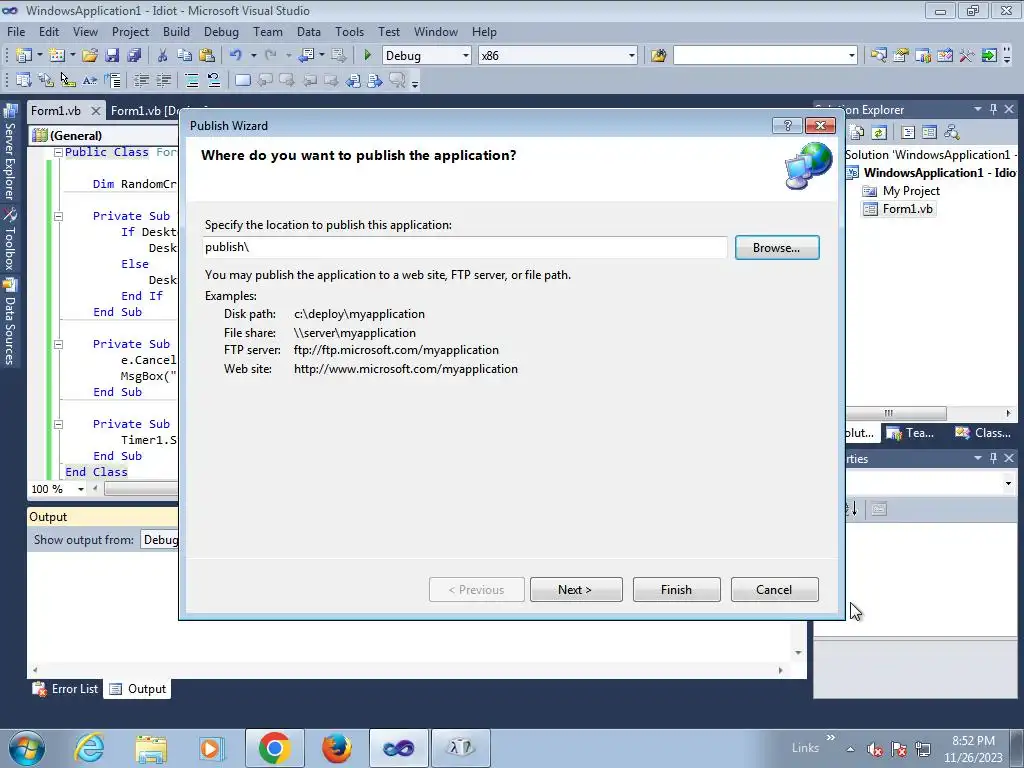The height and width of the screenshot is (768, 1024).
Task: Click the Refresh icon in Solution Explorer
Action: (x=879, y=133)
